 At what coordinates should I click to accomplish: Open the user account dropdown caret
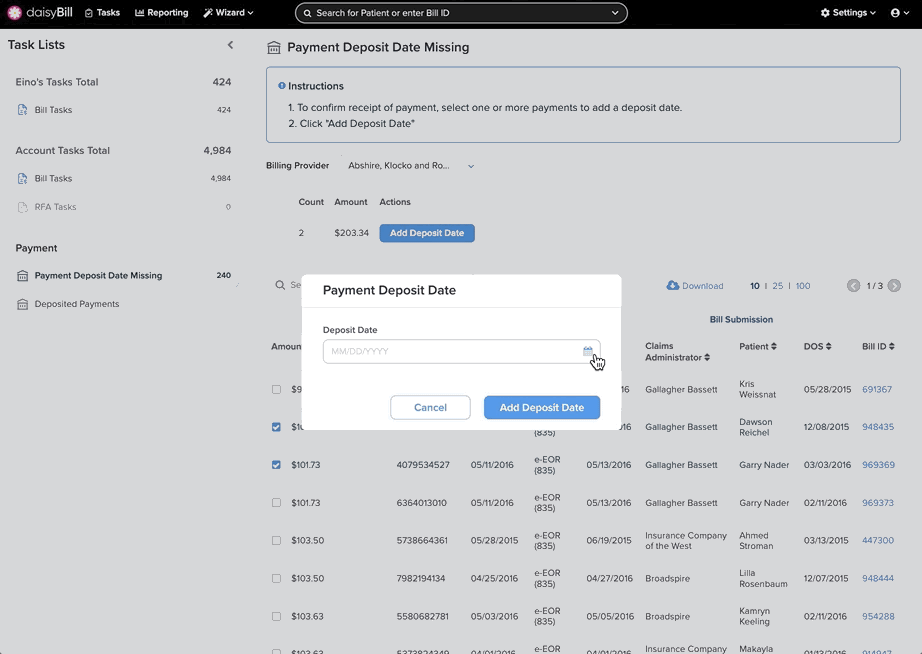coord(907,13)
